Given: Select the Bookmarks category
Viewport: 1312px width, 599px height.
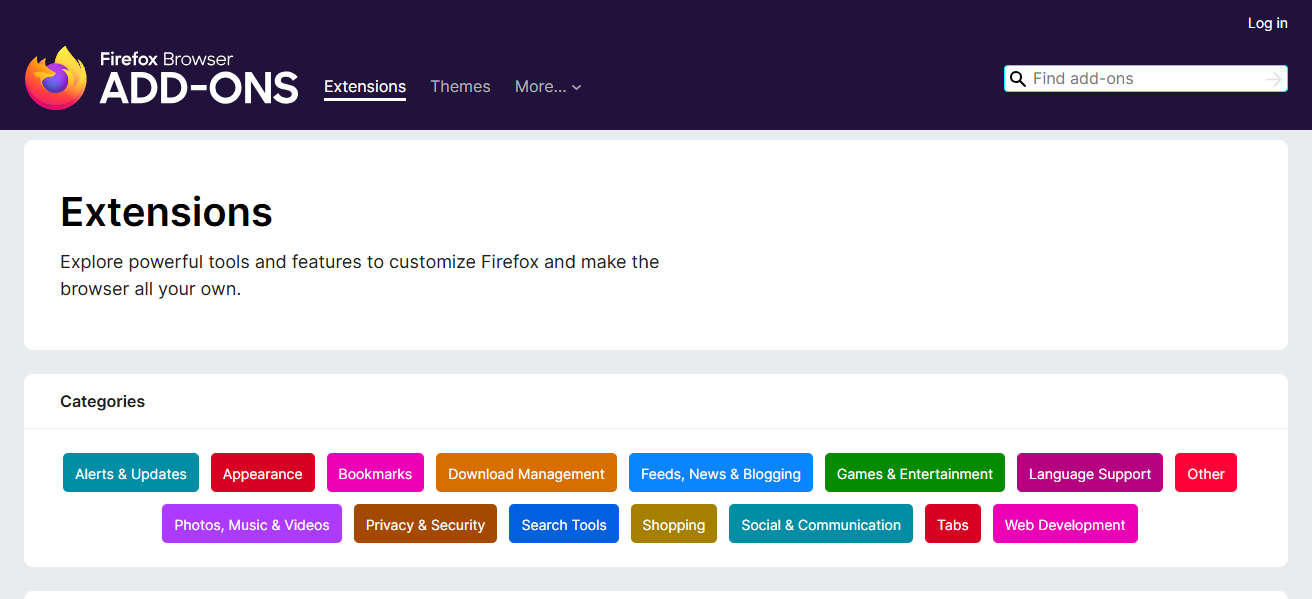Looking at the screenshot, I should (375, 473).
